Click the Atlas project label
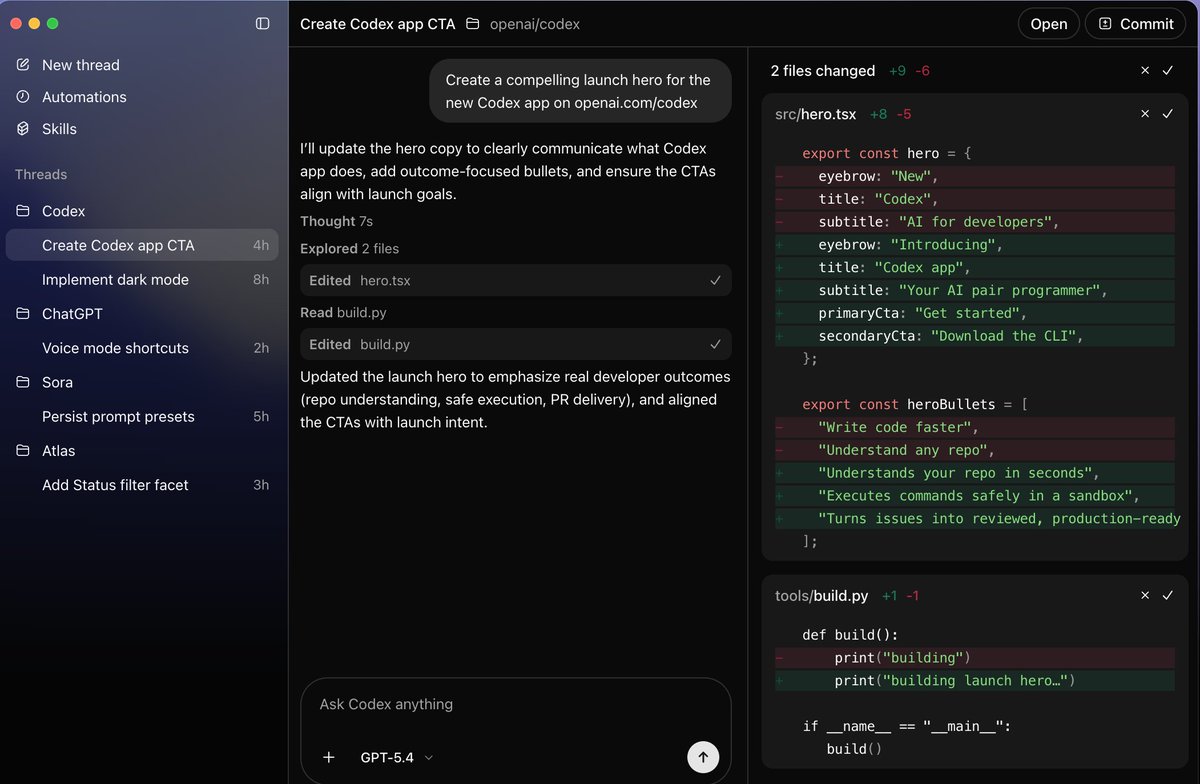Viewport: 1200px width, 784px height. coord(59,451)
